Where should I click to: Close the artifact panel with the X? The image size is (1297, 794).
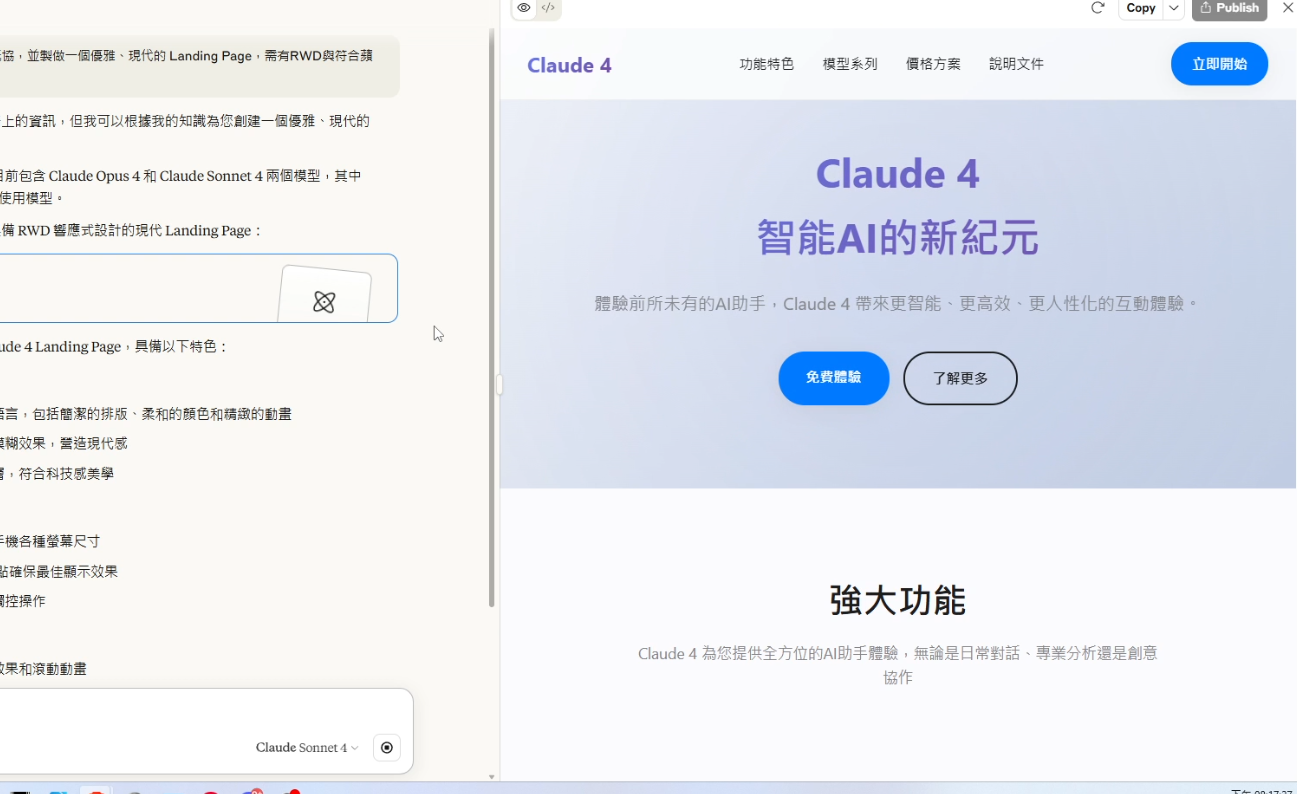pos(1287,8)
